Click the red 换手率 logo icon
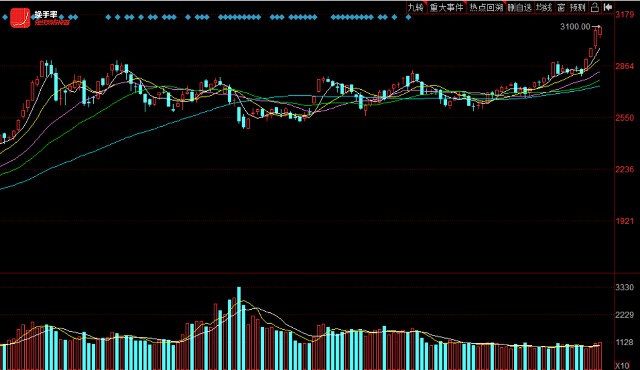 pyautogui.click(x=20, y=18)
